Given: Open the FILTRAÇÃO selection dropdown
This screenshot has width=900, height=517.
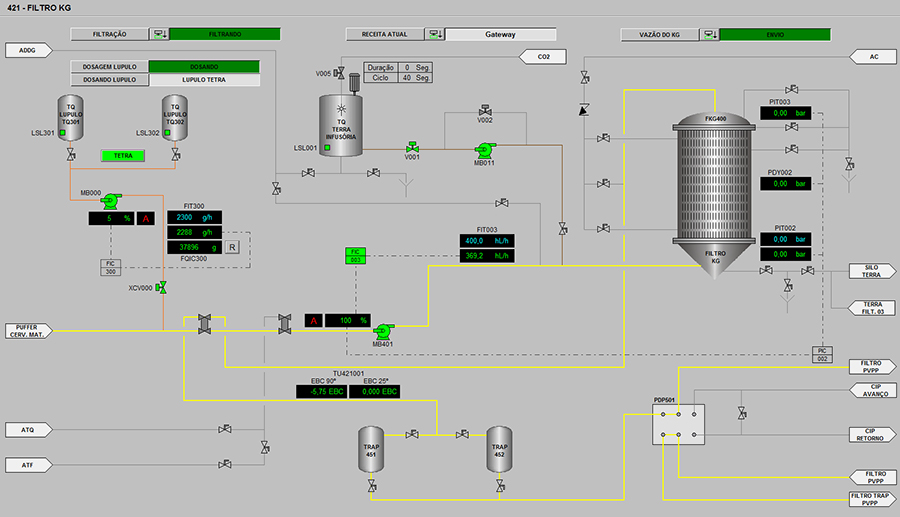Looking at the screenshot, I should [x=159, y=34].
